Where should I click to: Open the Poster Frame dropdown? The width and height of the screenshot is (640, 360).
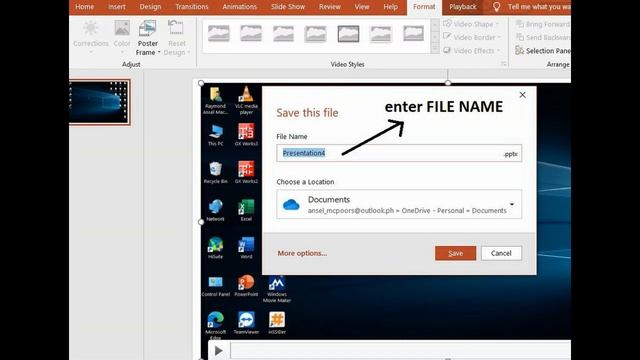[x=147, y=38]
